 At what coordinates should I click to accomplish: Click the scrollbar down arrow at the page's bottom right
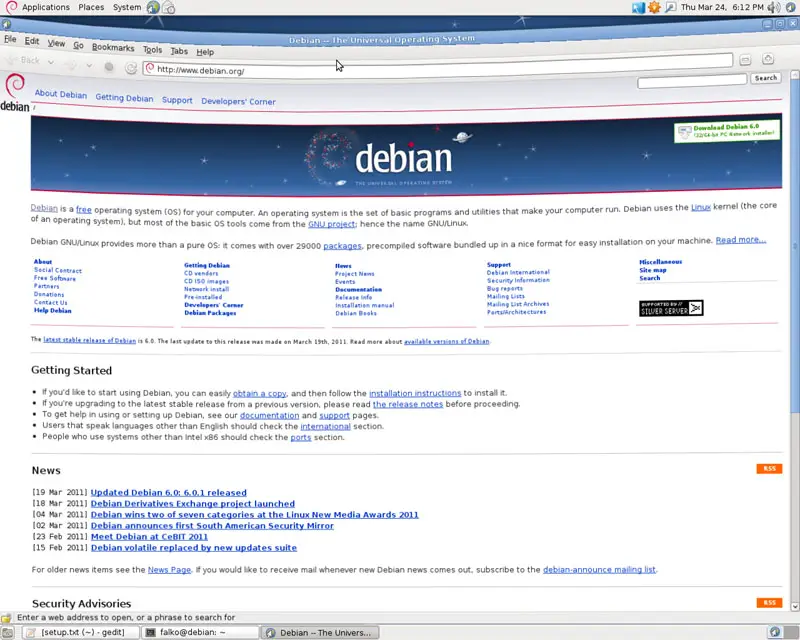[x=794, y=607]
